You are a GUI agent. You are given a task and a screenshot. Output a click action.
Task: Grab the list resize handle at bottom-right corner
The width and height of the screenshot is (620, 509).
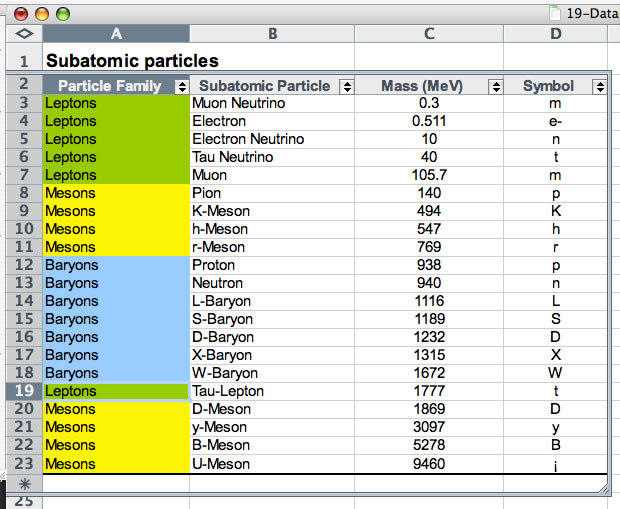coord(604,489)
